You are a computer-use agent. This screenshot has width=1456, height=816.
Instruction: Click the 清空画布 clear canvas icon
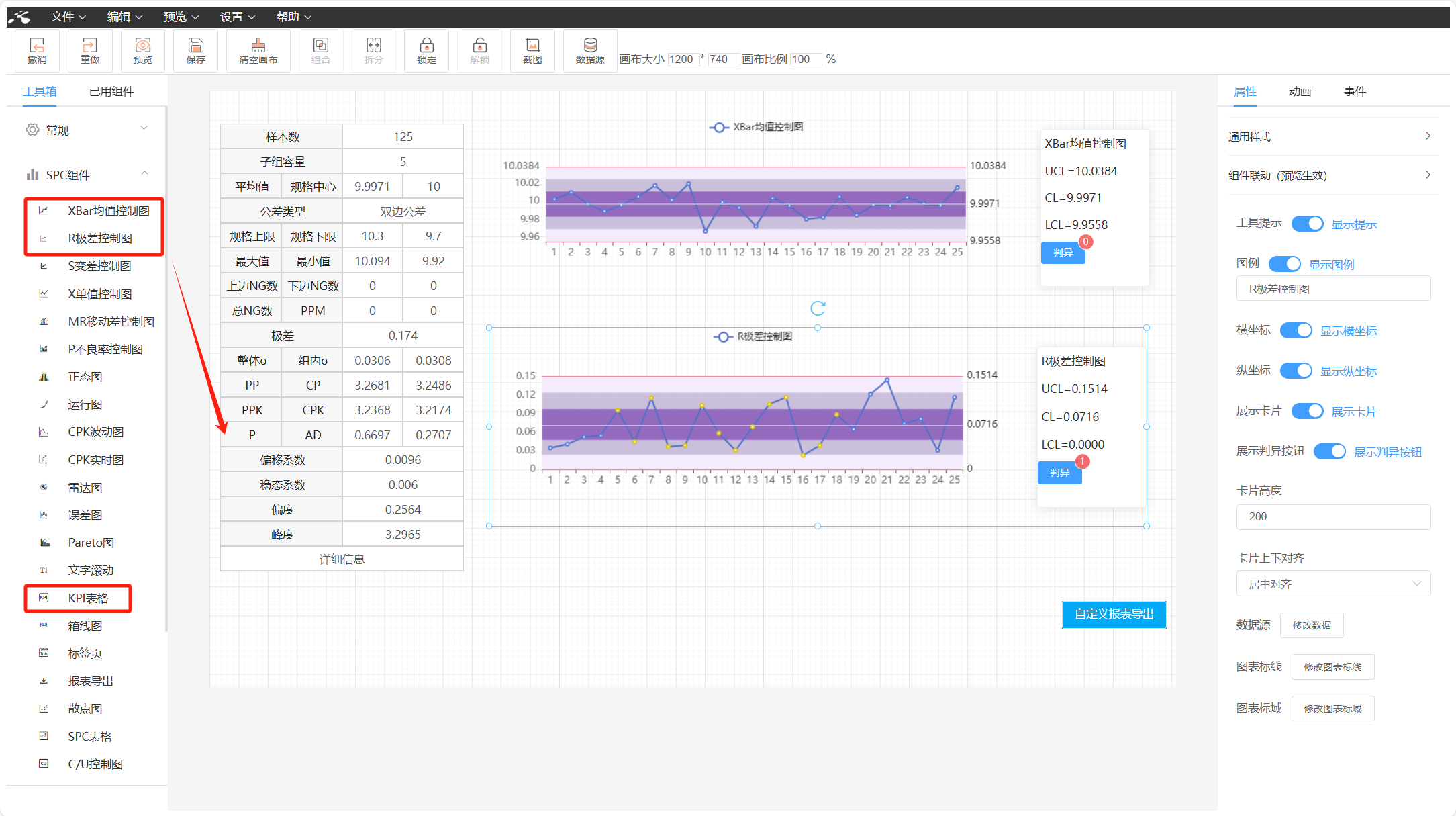258,45
